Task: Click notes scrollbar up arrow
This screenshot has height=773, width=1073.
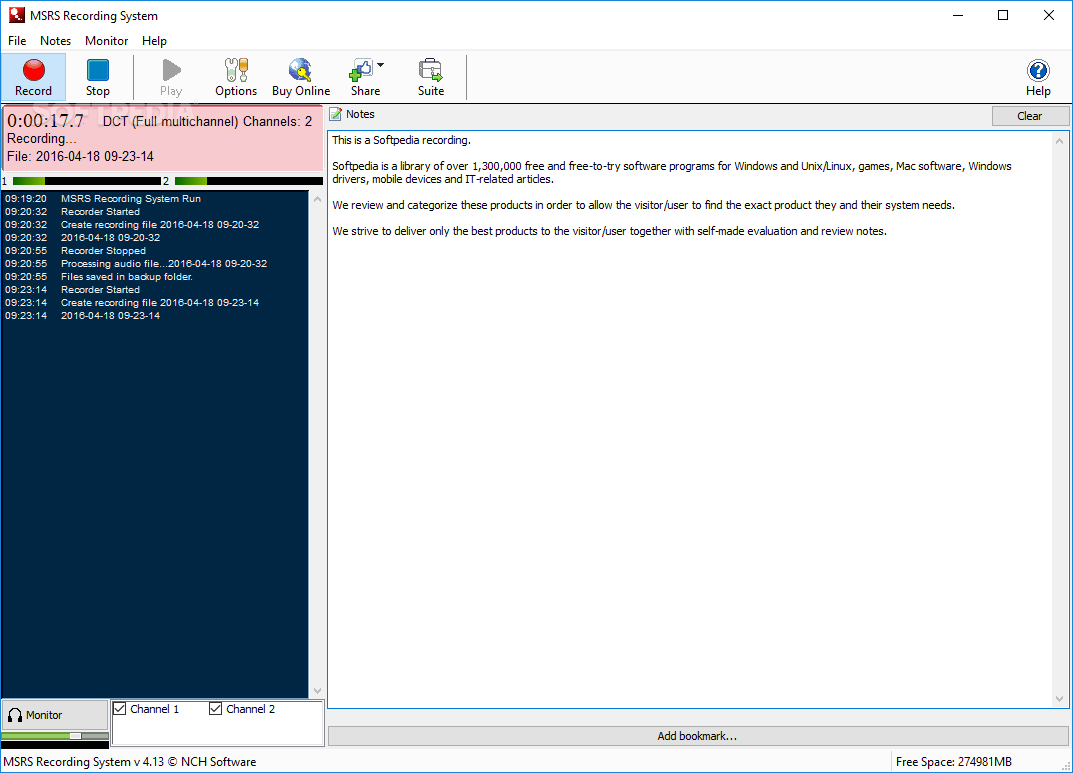Action: tap(1059, 141)
